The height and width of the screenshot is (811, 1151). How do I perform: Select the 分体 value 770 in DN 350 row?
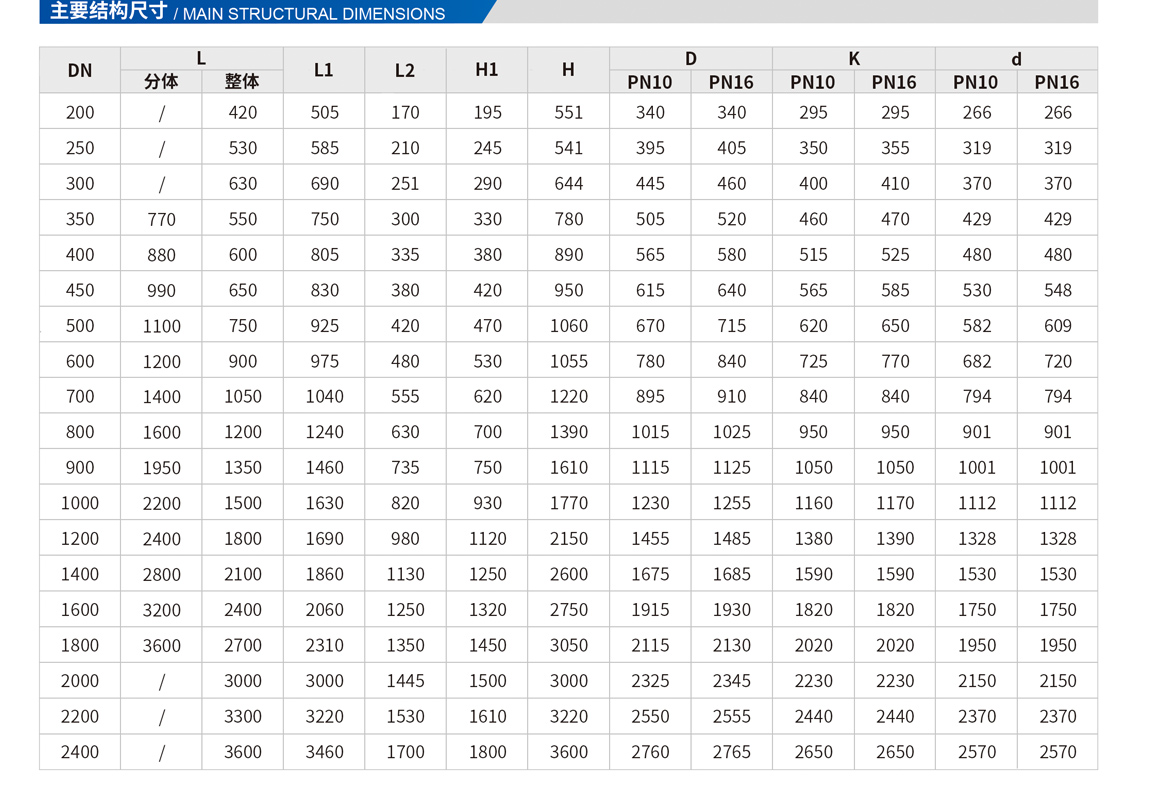coord(161,219)
